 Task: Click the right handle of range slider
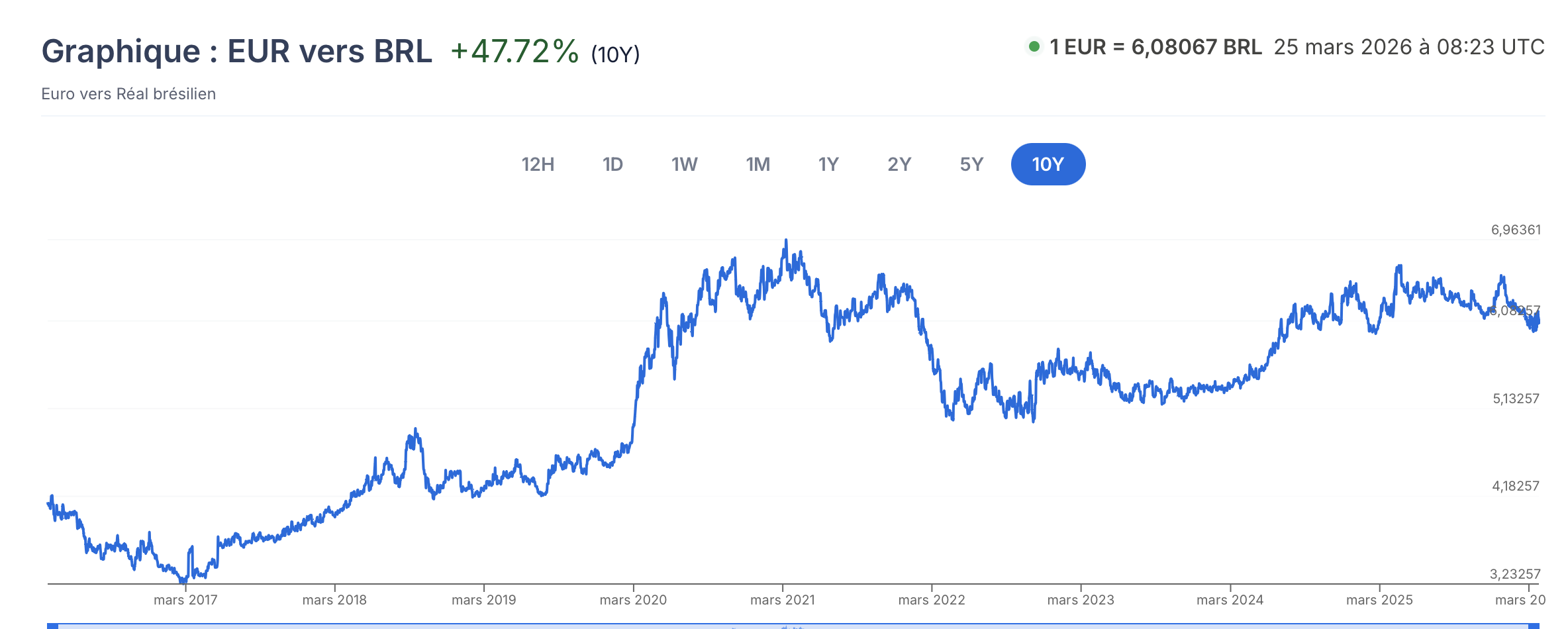coord(1534,625)
